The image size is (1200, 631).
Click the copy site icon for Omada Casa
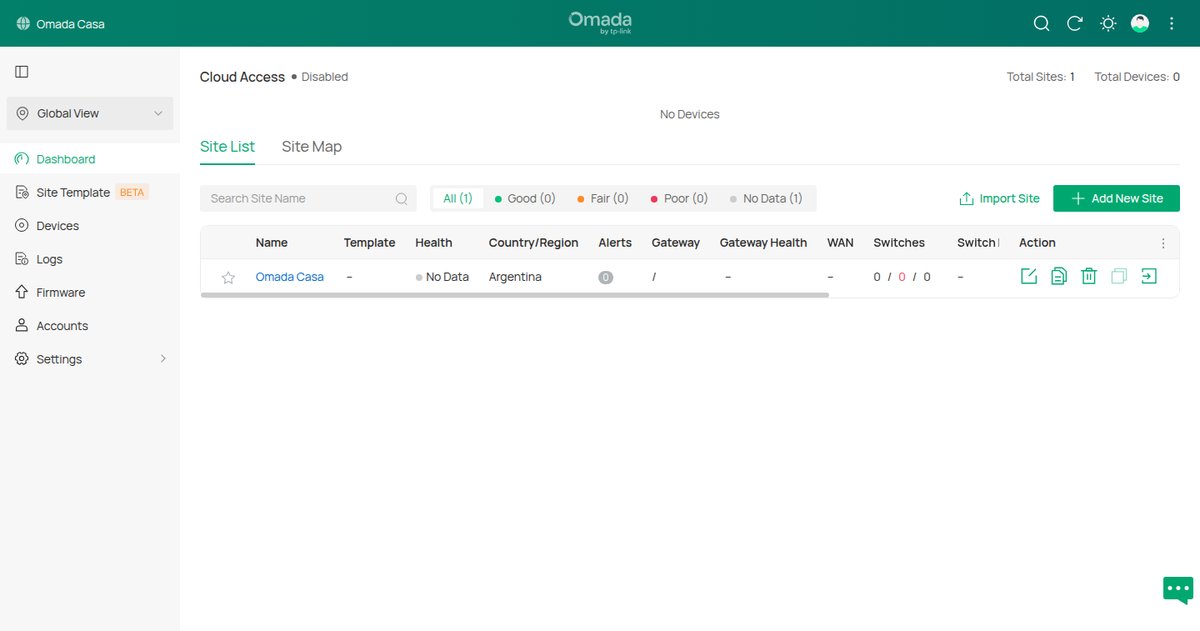click(1119, 276)
